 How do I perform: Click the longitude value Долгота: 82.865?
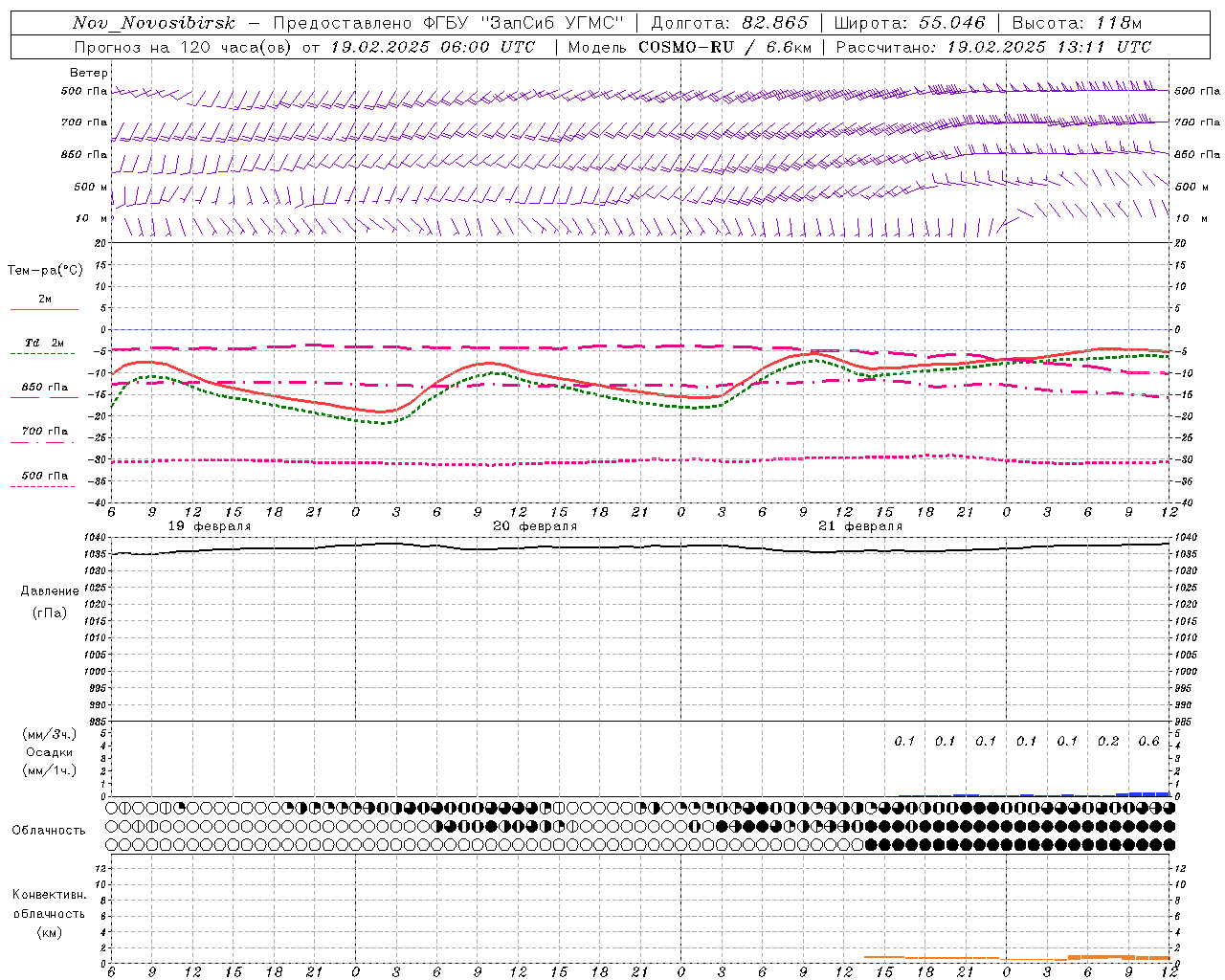728,23
